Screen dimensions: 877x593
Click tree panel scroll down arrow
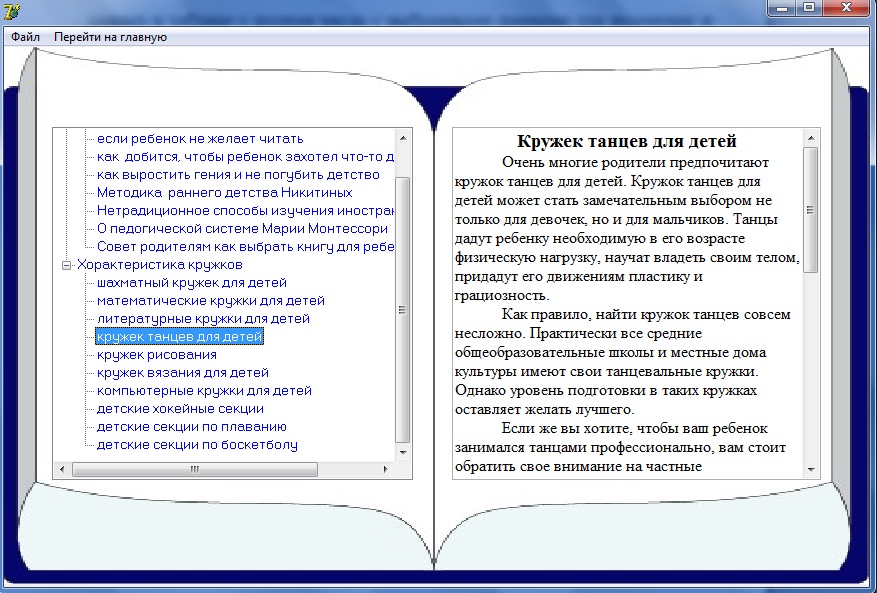[x=403, y=453]
